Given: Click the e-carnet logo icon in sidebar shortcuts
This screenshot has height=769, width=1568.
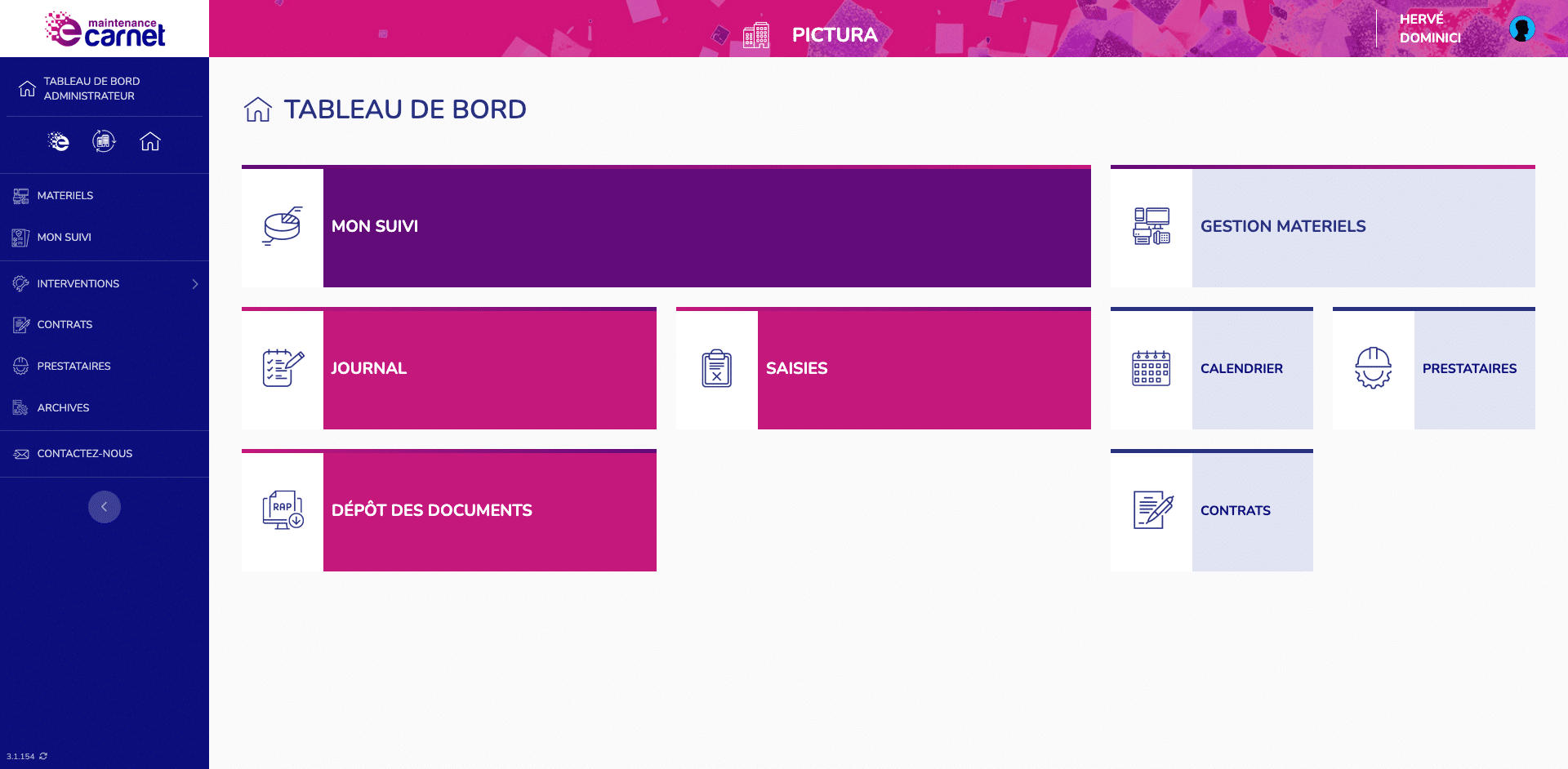Looking at the screenshot, I should (x=59, y=141).
